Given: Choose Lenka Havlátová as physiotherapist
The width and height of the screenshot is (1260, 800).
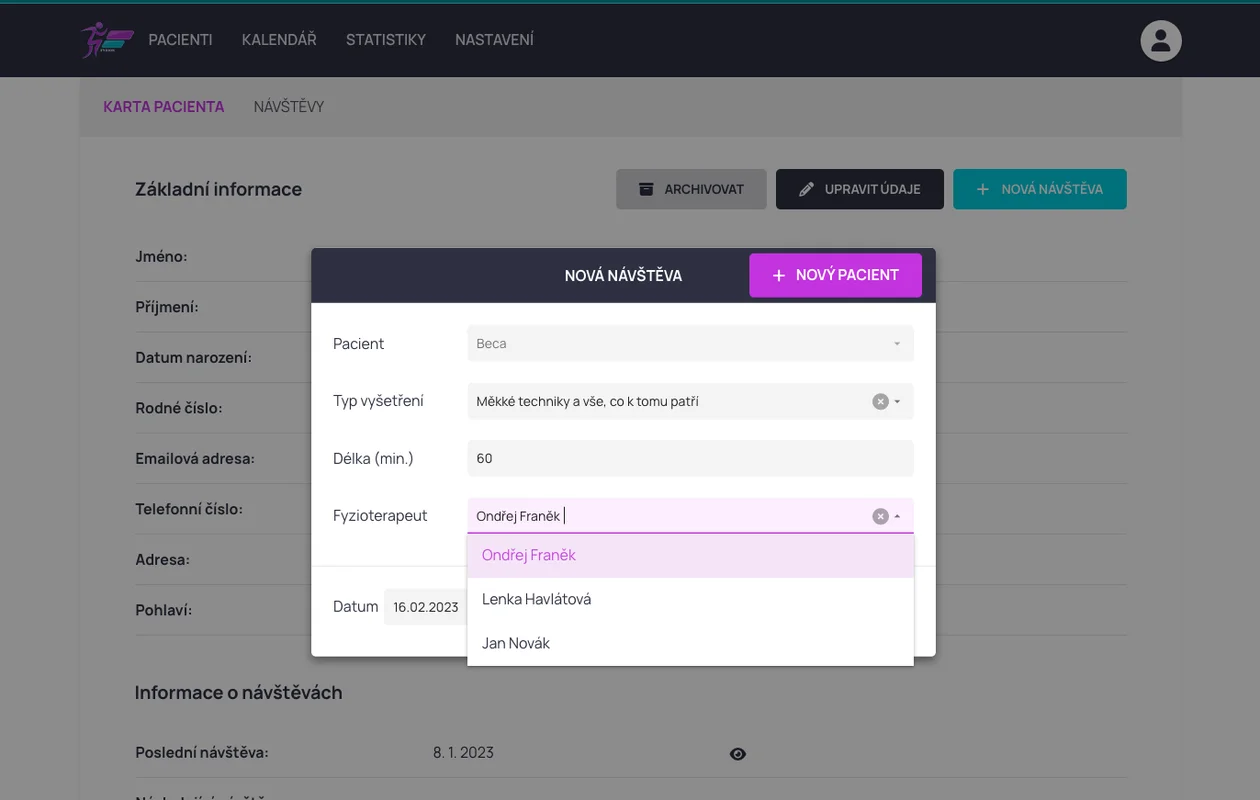Looking at the screenshot, I should 536,599.
